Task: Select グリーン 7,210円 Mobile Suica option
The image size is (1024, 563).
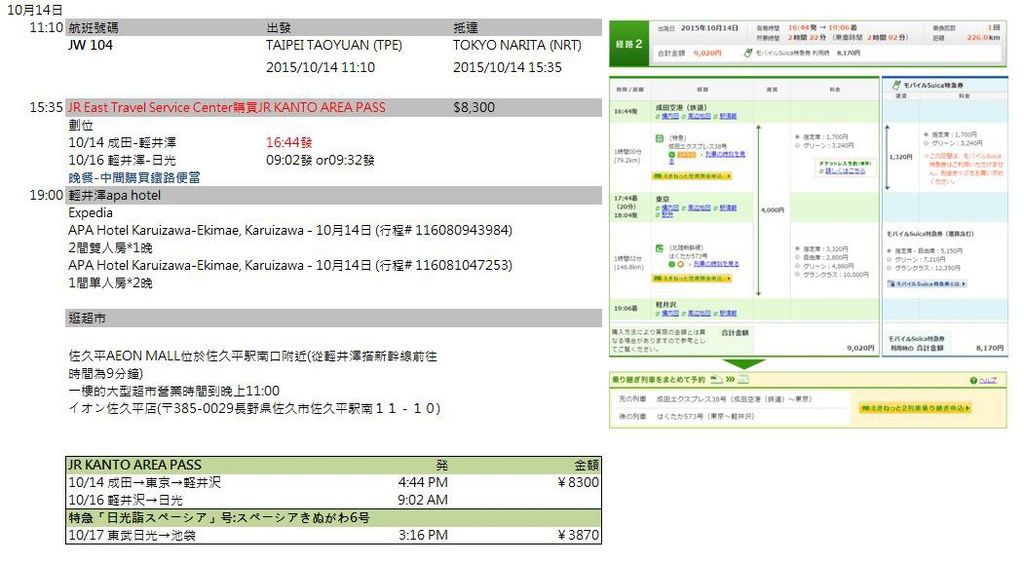Action: (x=889, y=259)
